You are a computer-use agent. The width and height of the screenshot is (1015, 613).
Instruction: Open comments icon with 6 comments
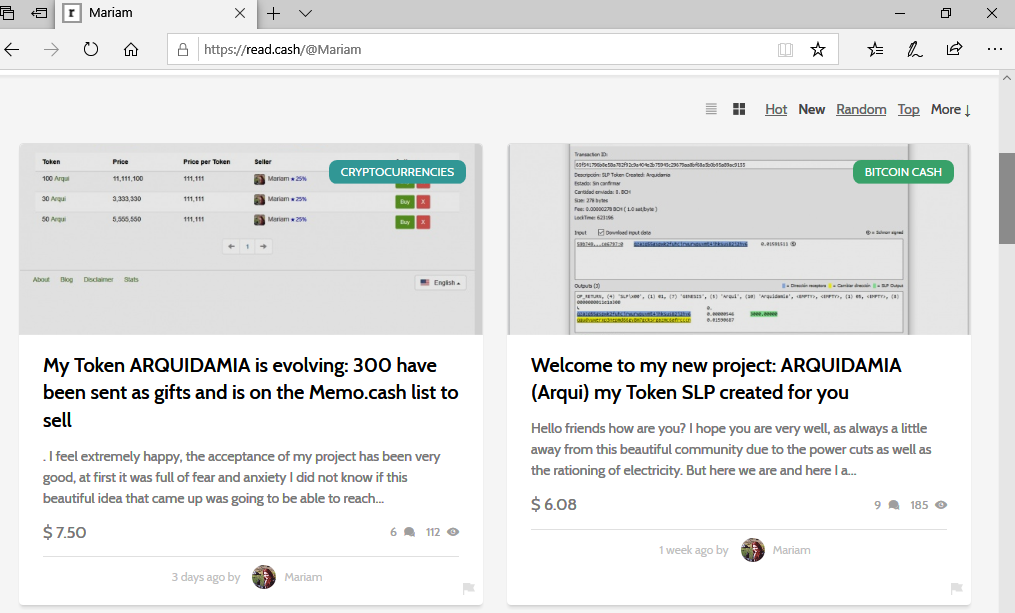coord(409,532)
